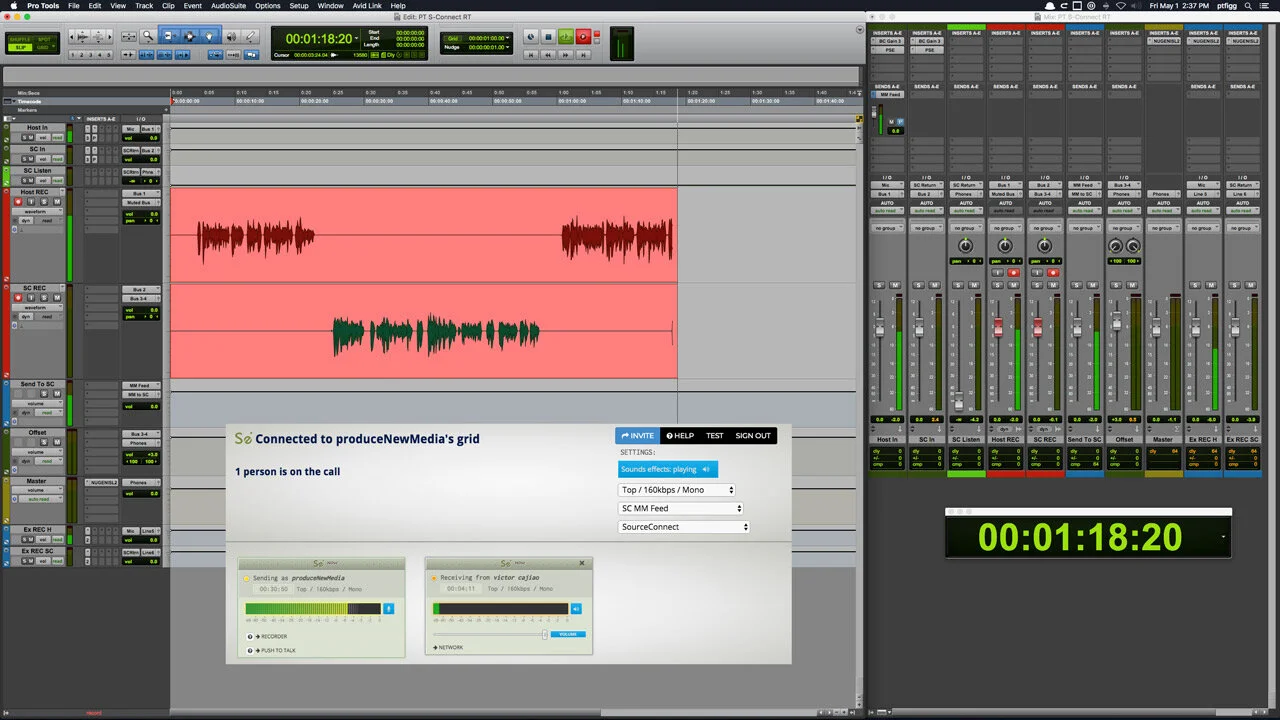Select the Selector tool

tap(189, 36)
